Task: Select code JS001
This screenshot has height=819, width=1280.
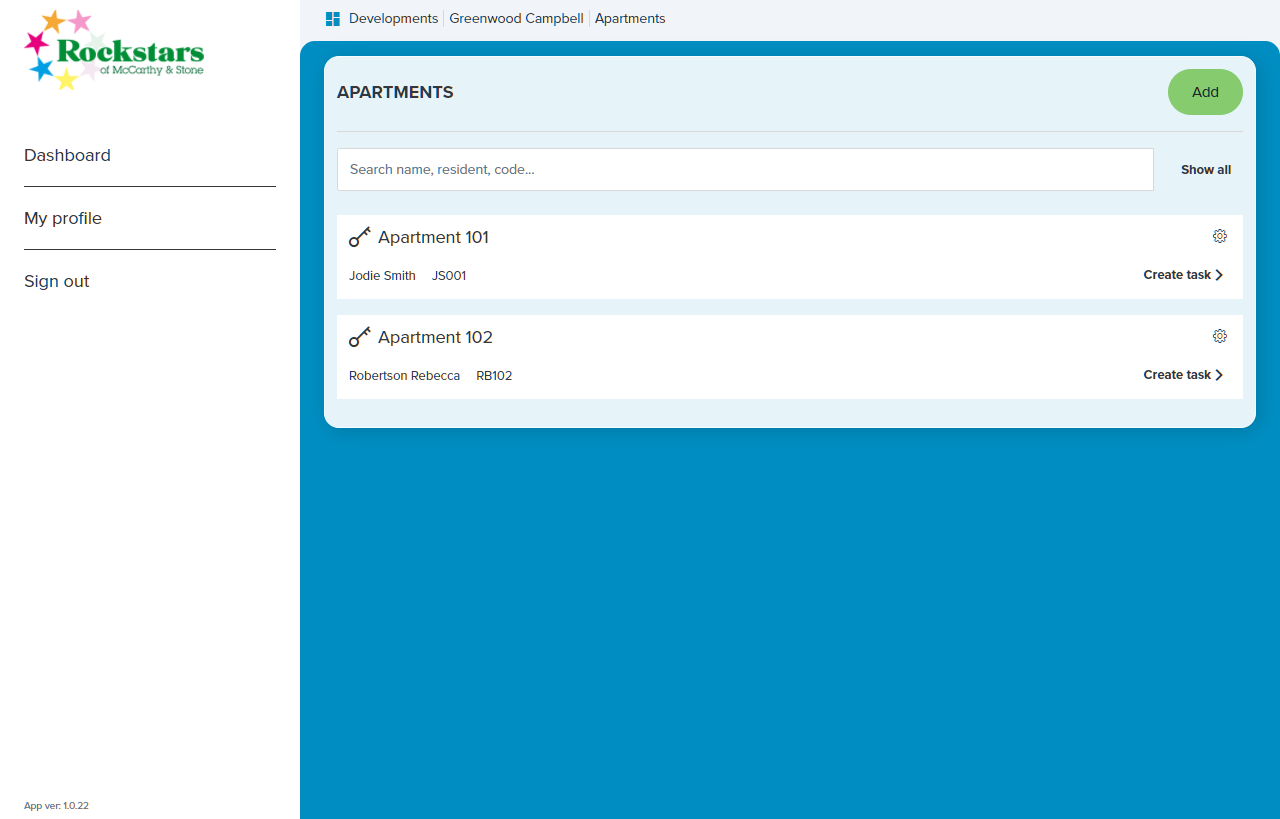Action: [449, 276]
